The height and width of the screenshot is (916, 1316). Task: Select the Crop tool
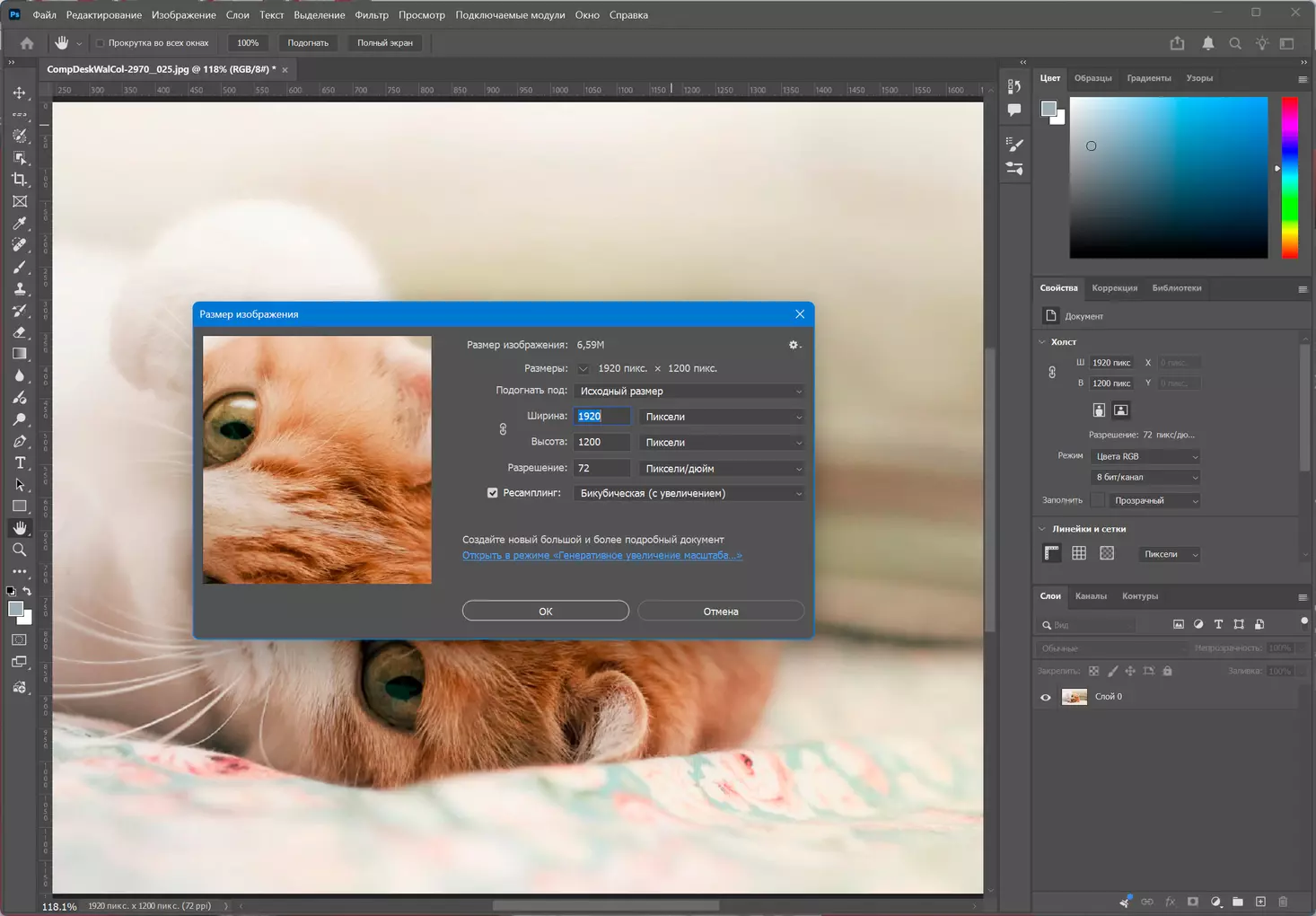[20, 180]
